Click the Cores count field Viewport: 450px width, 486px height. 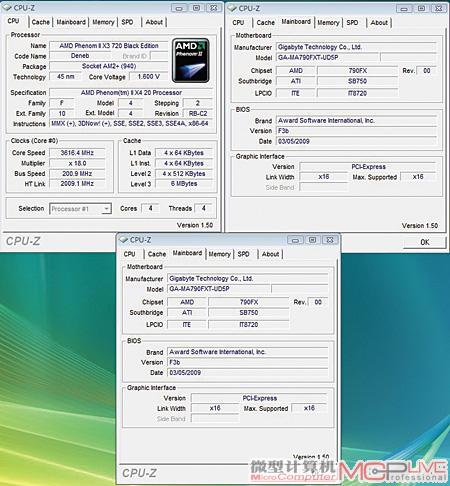150,208
